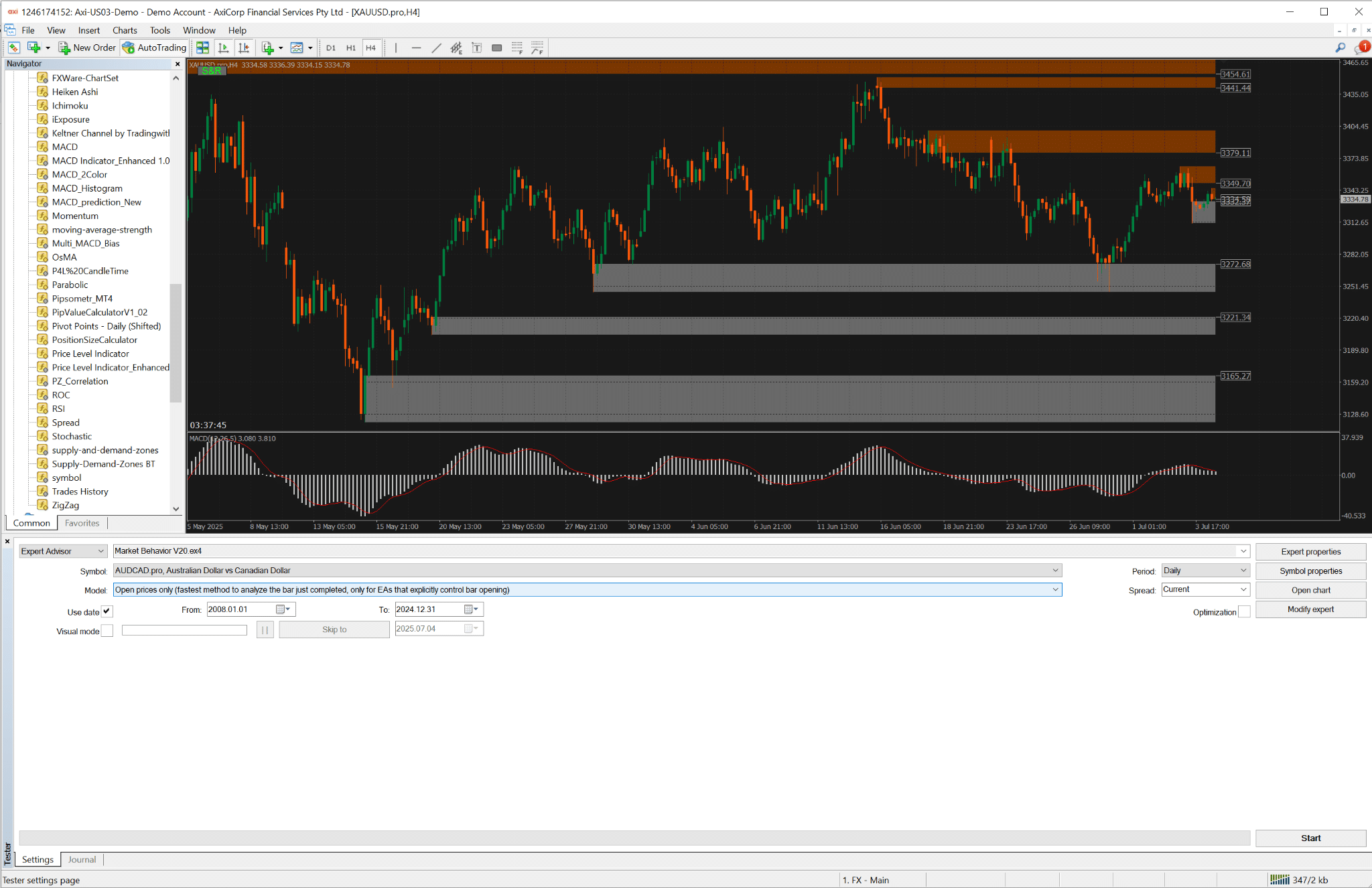Click the visual mode speed slider
The width and height of the screenshot is (1372, 888).
click(x=184, y=630)
